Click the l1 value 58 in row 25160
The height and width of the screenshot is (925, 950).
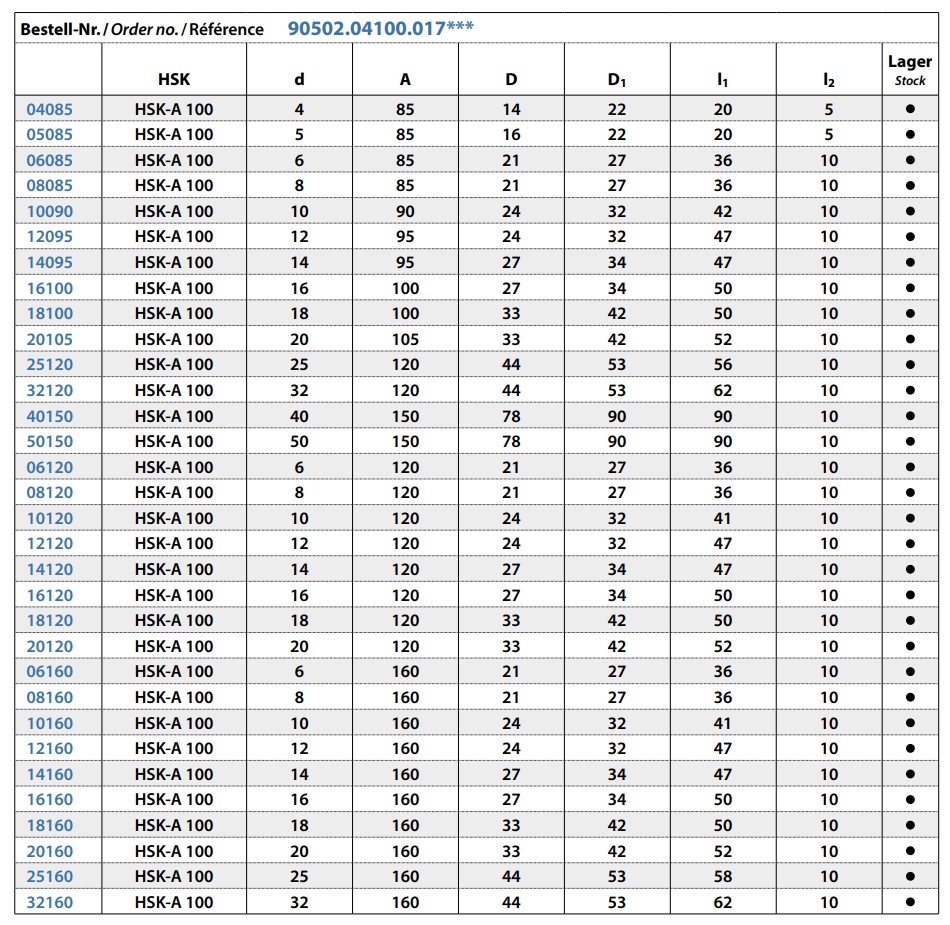pos(723,877)
